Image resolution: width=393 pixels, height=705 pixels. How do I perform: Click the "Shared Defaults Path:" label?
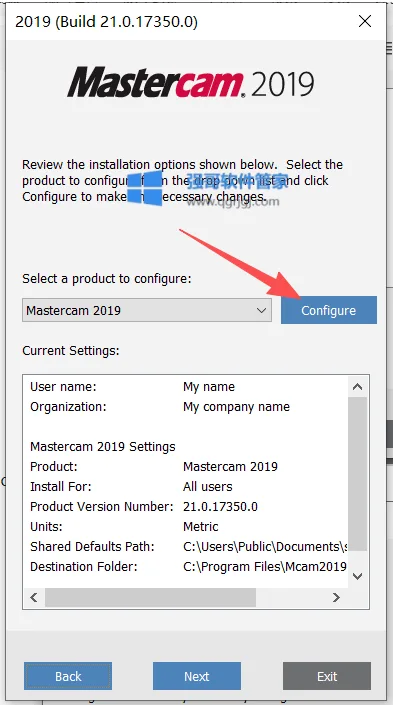92,547
